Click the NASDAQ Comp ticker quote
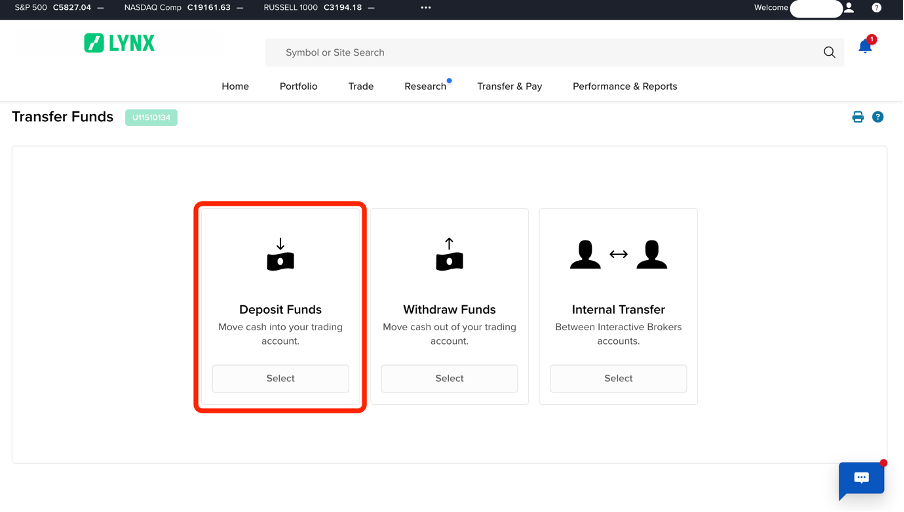Image resolution: width=904 pixels, height=512 pixels. (183, 7)
